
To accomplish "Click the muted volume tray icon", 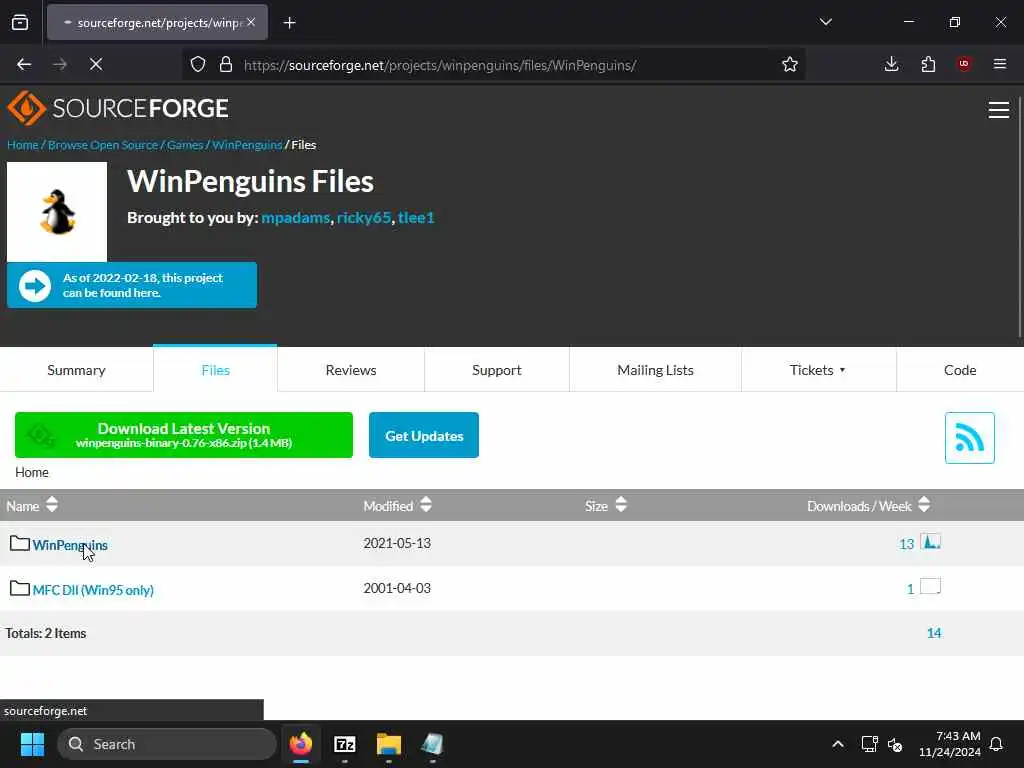I will 895,744.
